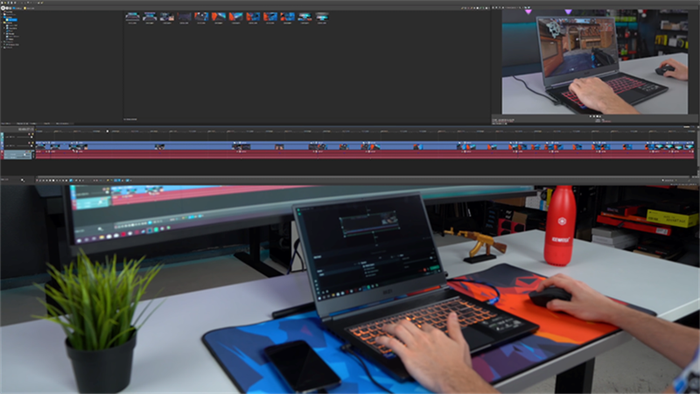Click the red audio track waveform

click(x=365, y=154)
